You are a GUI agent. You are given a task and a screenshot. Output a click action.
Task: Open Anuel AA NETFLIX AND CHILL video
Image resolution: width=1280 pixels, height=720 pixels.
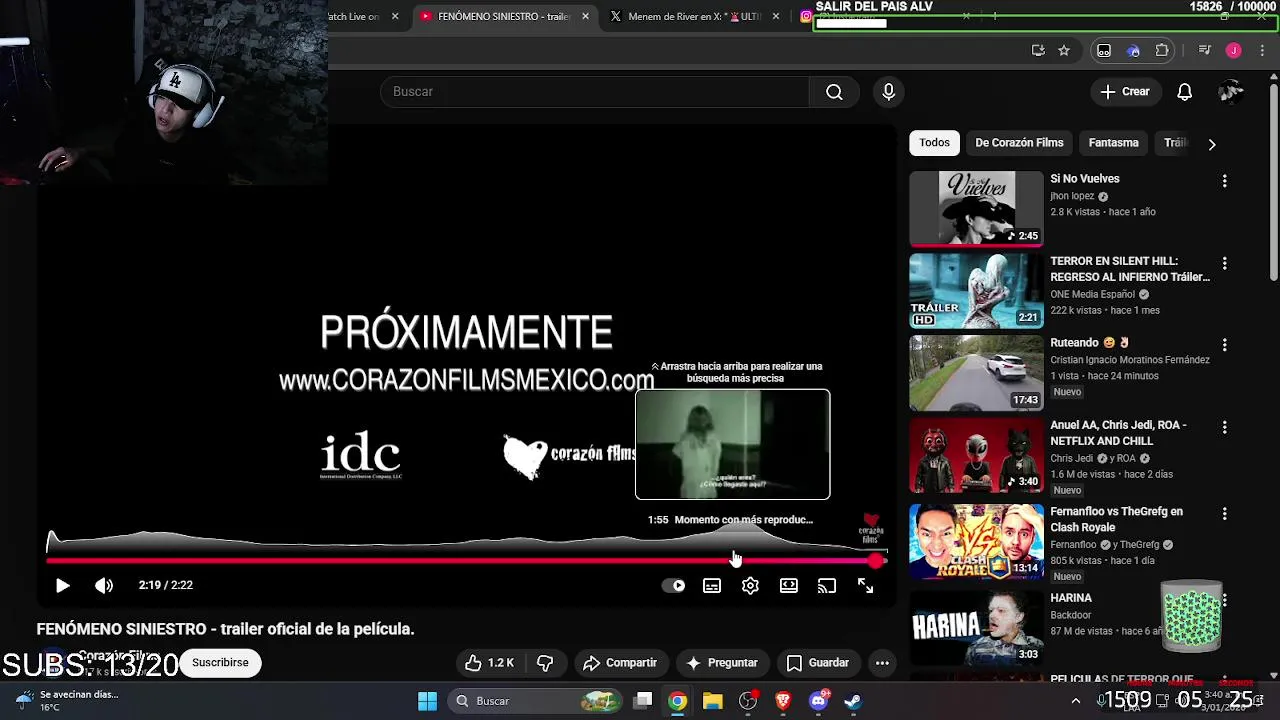click(976, 454)
